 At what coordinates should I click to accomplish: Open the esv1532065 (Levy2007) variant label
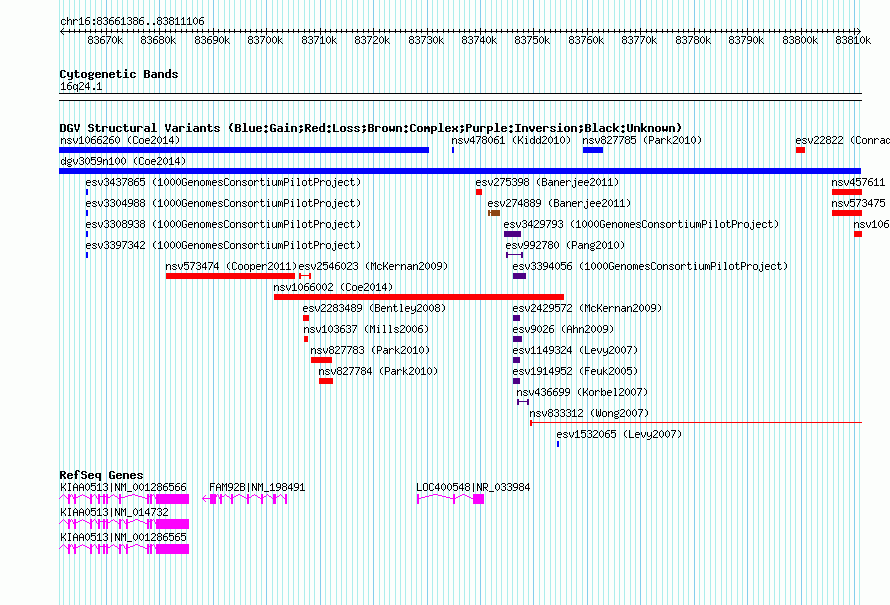(x=619, y=434)
